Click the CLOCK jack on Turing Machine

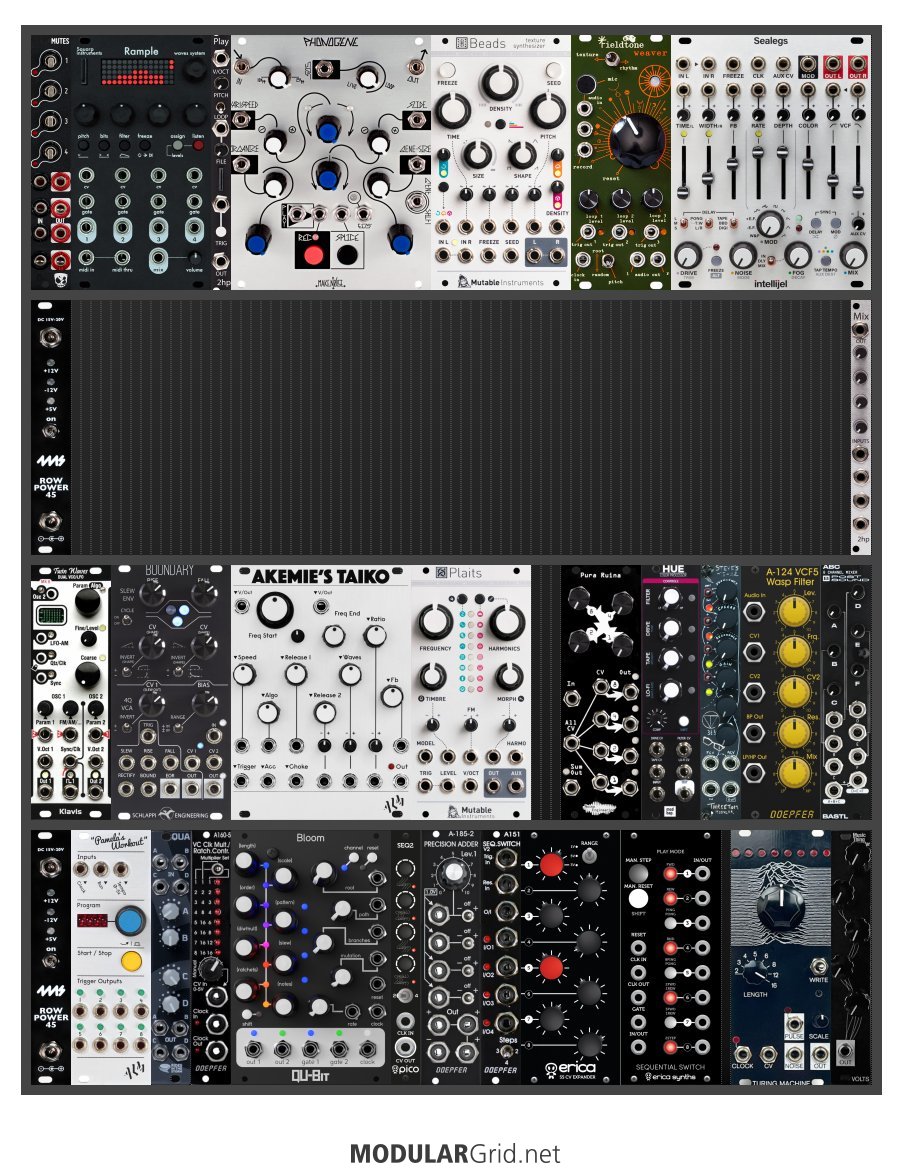tap(743, 1054)
